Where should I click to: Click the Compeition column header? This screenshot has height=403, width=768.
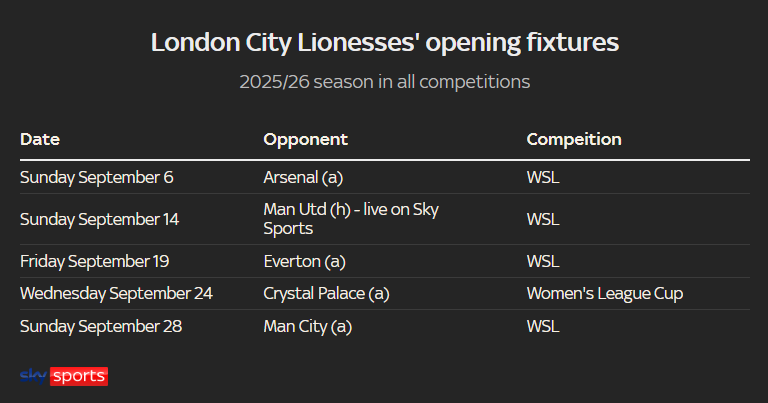tap(573, 139)
